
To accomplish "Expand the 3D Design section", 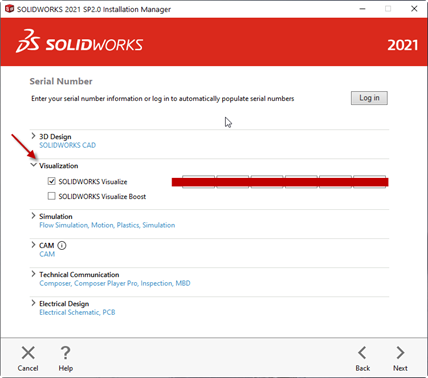I will pos(33,136).
